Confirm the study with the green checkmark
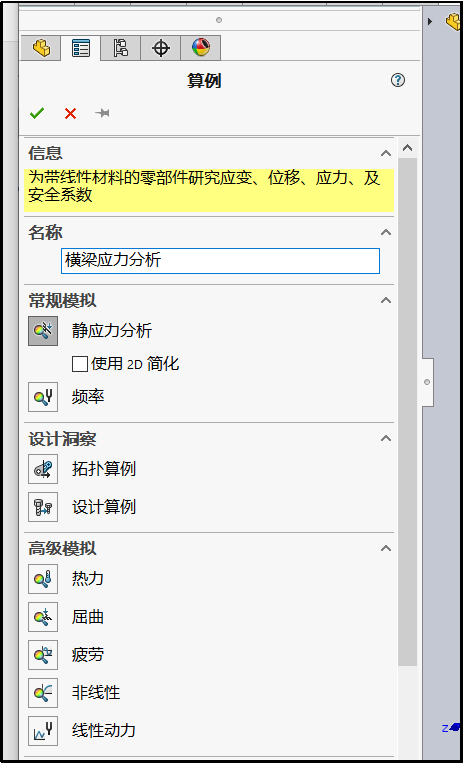Image resolution: width=464 pixels, height=763 pixels. tap(37, 113)
